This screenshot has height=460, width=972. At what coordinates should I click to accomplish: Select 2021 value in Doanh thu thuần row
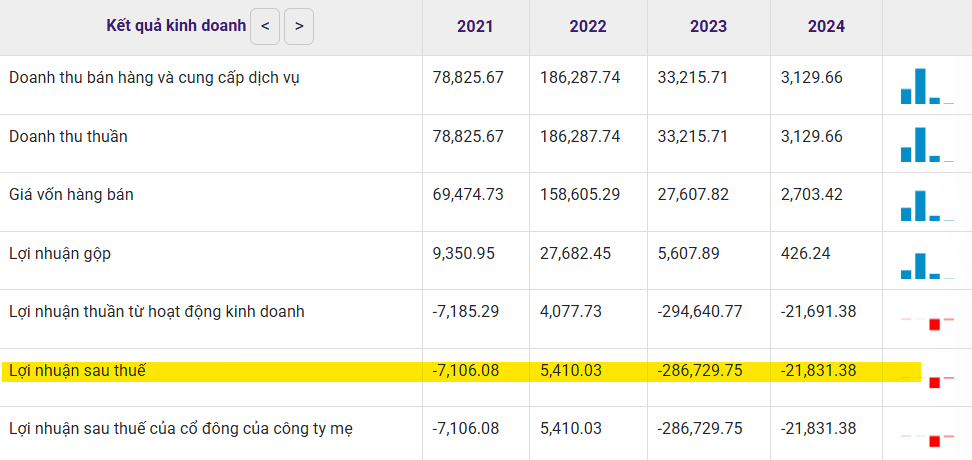click(468, 136)
